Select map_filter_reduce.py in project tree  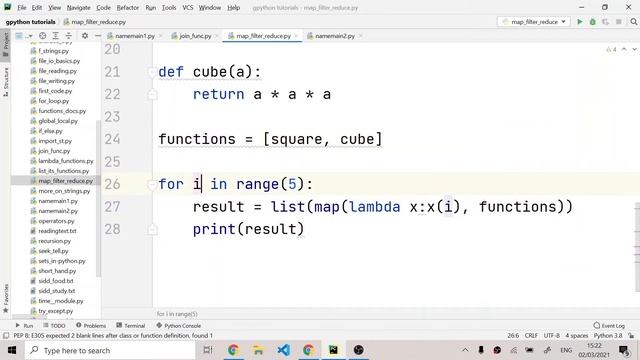tap(65, 181)
